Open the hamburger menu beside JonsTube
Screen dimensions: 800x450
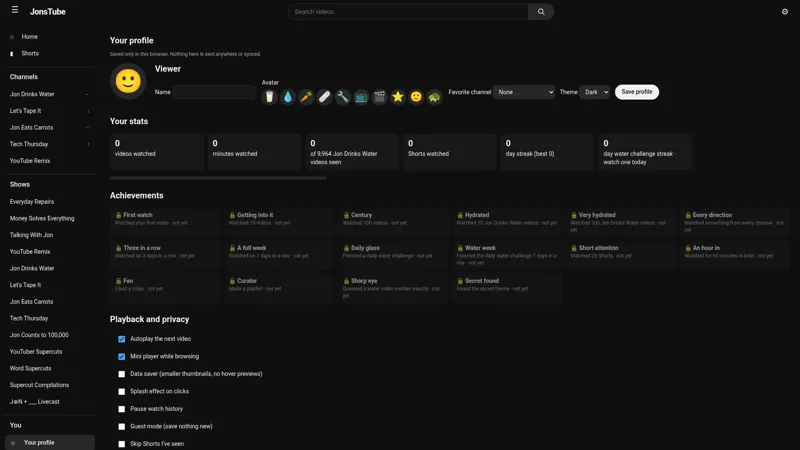[15, 10]
